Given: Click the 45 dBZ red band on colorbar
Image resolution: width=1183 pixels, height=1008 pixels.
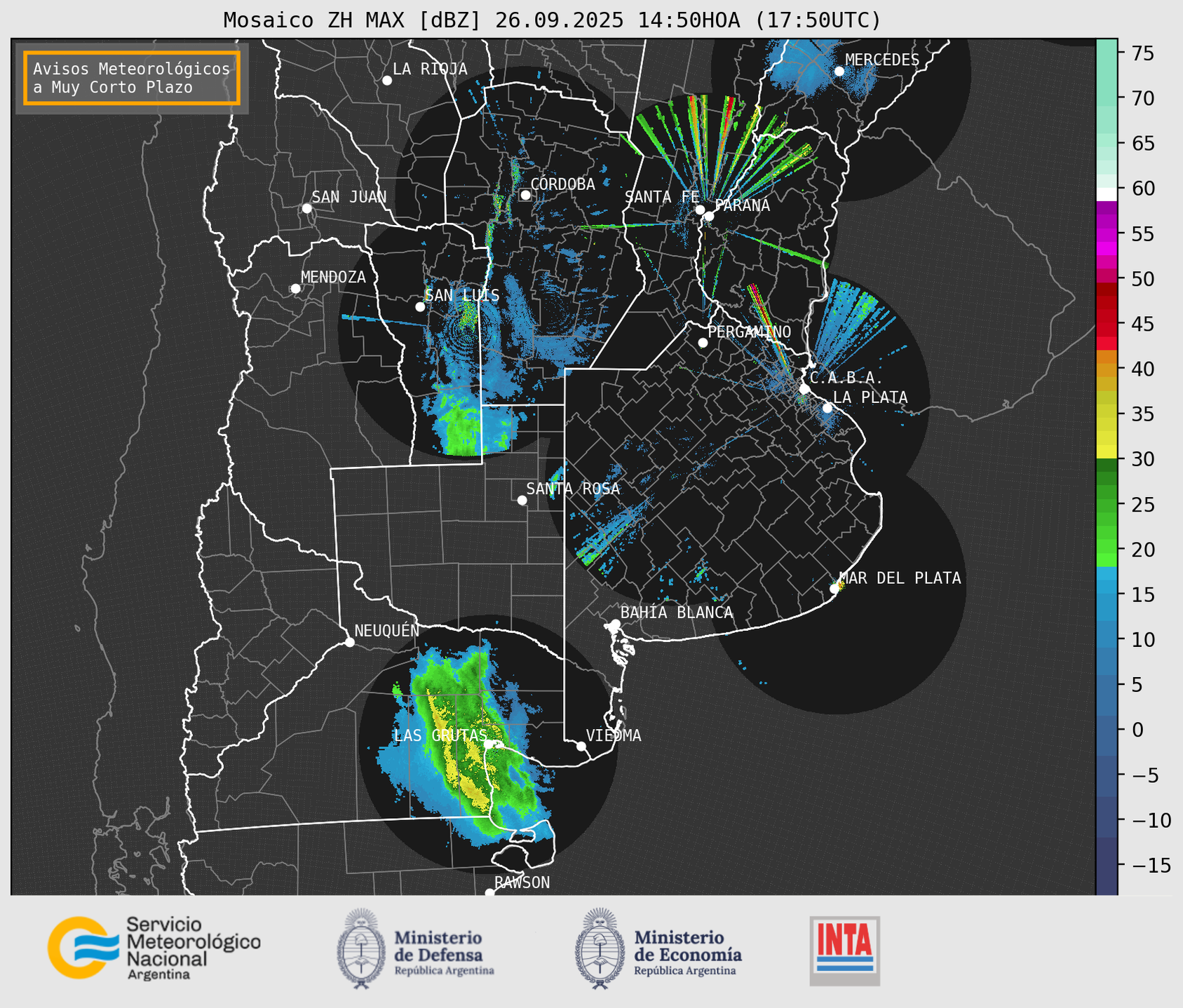Looking at the screenshot, I should point(1107,324).
